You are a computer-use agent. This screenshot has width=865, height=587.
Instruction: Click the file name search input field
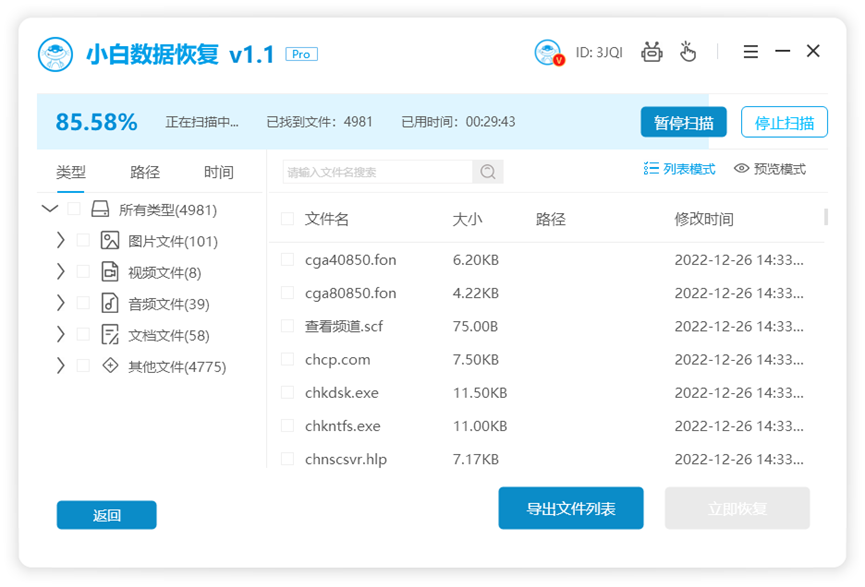pyautogui.click(x=378, y=172)
